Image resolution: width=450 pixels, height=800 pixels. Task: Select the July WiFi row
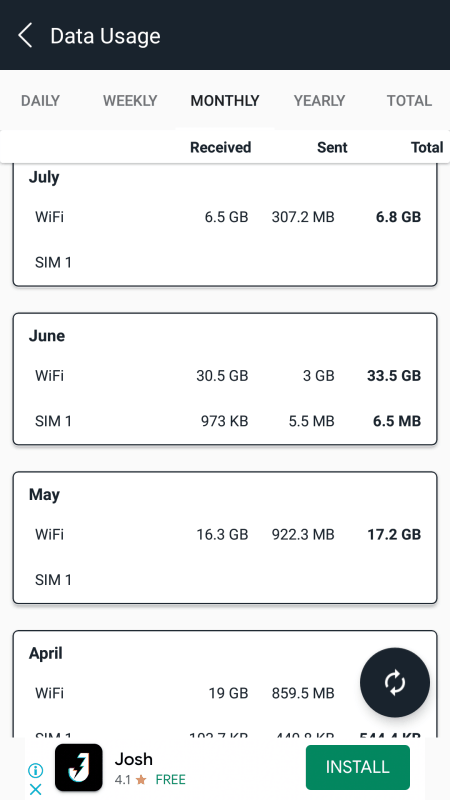click(x=225, y=217)
